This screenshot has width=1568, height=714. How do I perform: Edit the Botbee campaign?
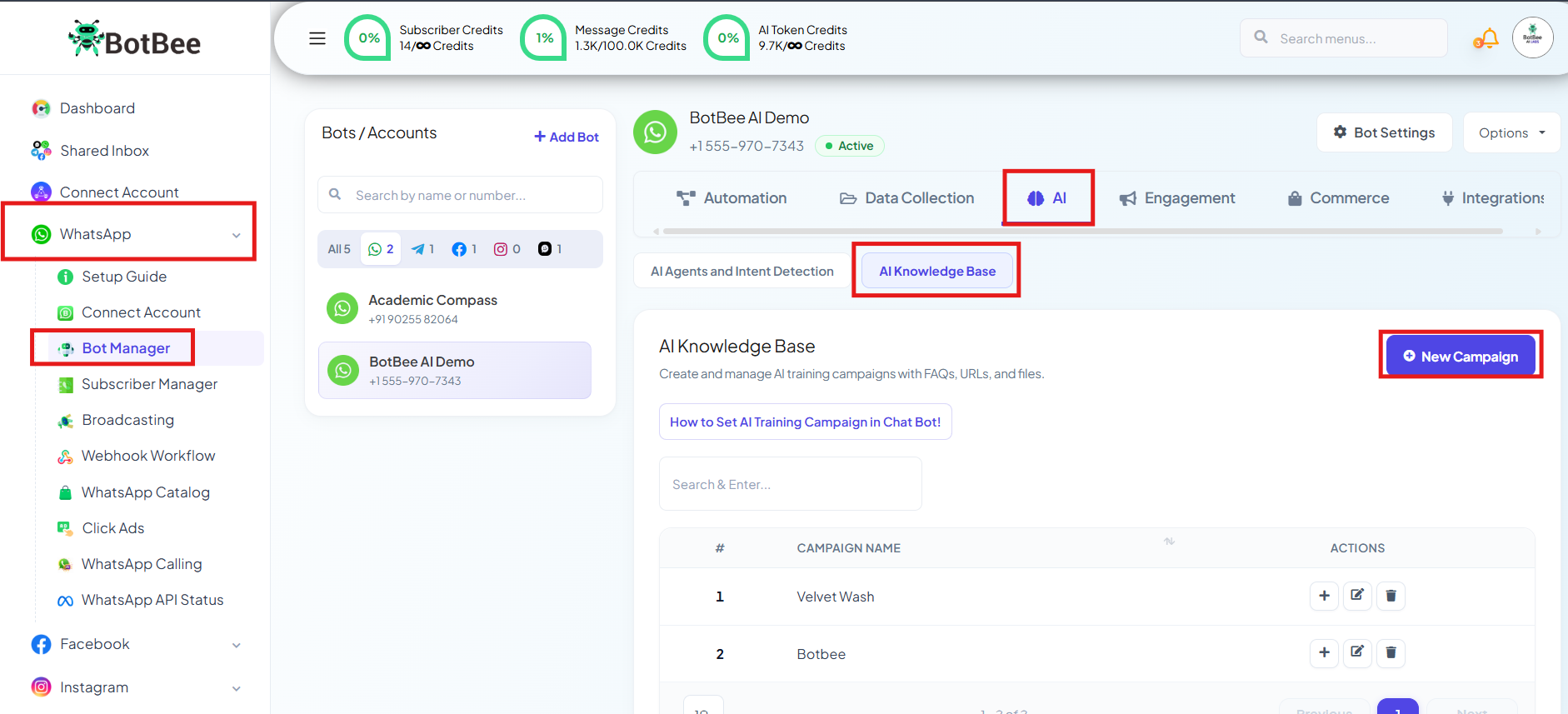(1357, 653)
